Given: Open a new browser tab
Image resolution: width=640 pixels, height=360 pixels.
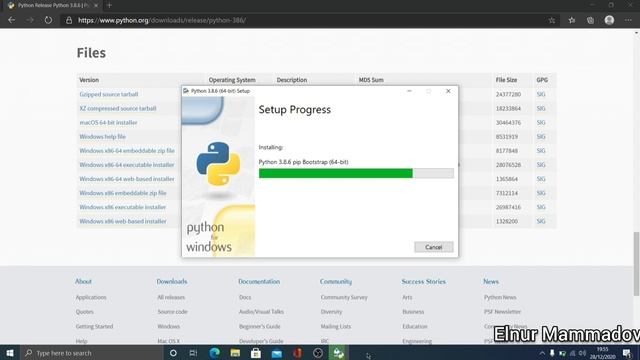Looking at the screenshot, I should click(109, 5).
